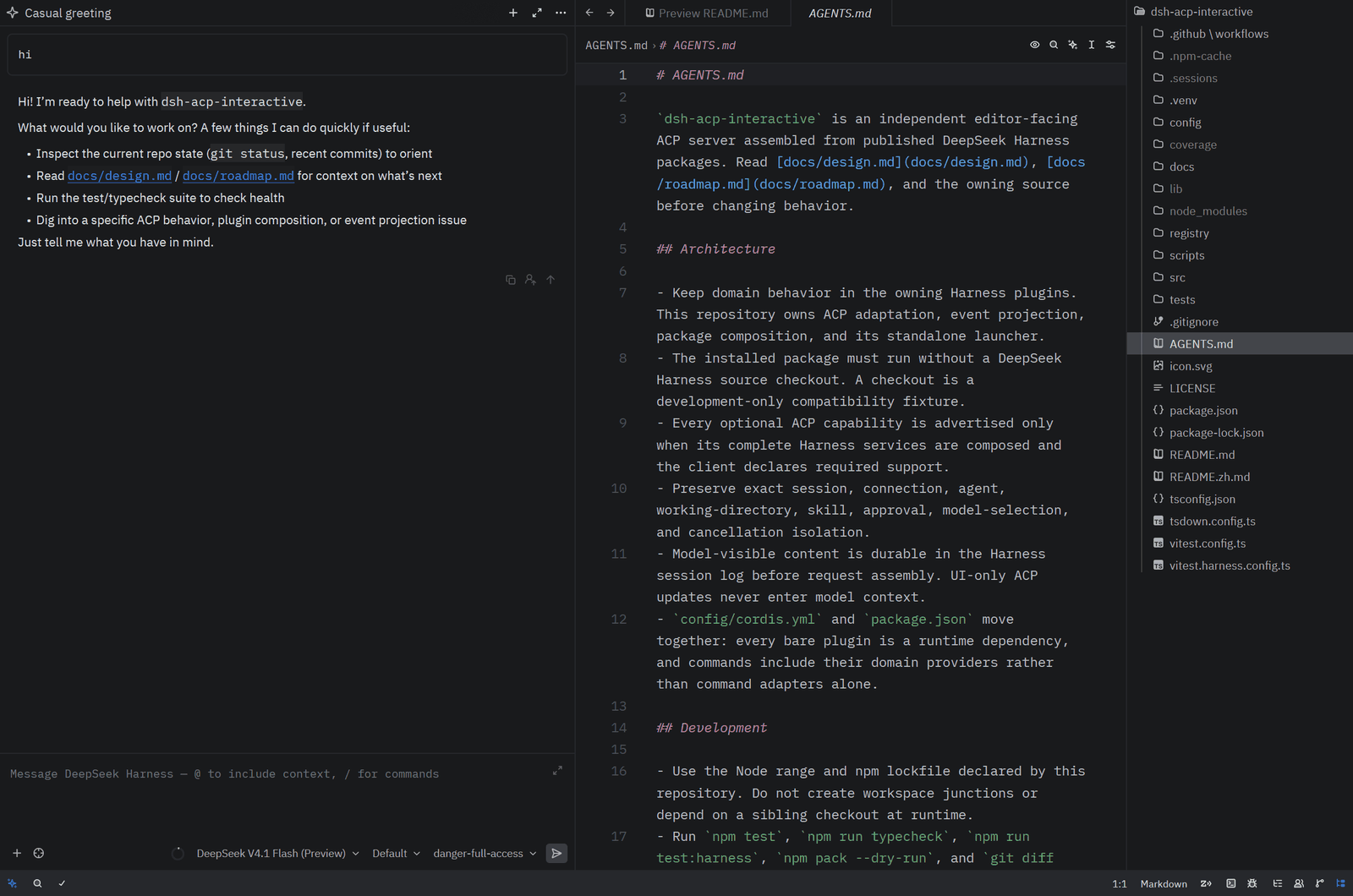Viewport: 1353px width, 896px height.
Task: Click the 'hi' user message box
Action: click(x=287, y=54)
